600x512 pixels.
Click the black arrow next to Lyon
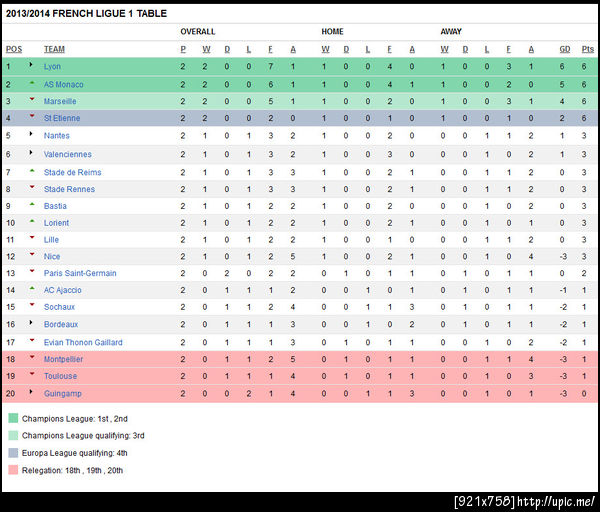coord(32,66)
